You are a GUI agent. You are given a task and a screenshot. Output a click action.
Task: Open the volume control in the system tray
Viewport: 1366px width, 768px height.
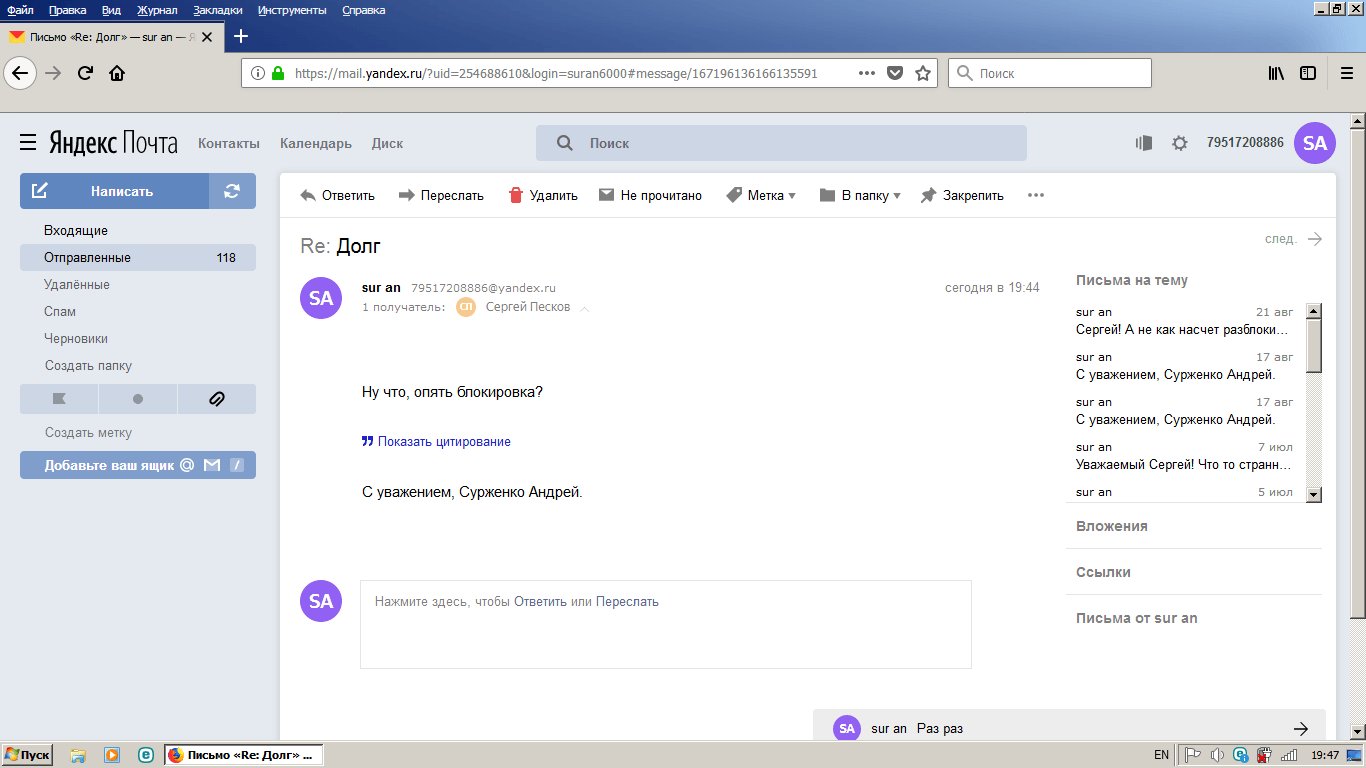coord(1217,755)
